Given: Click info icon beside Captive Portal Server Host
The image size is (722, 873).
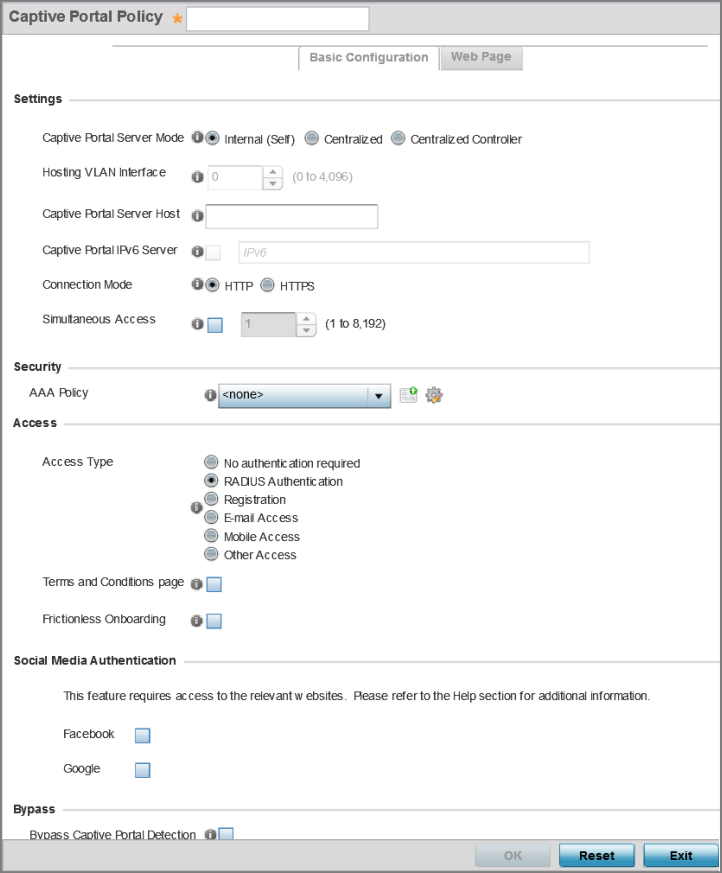Looking at the screenshot, I should 197,216.
